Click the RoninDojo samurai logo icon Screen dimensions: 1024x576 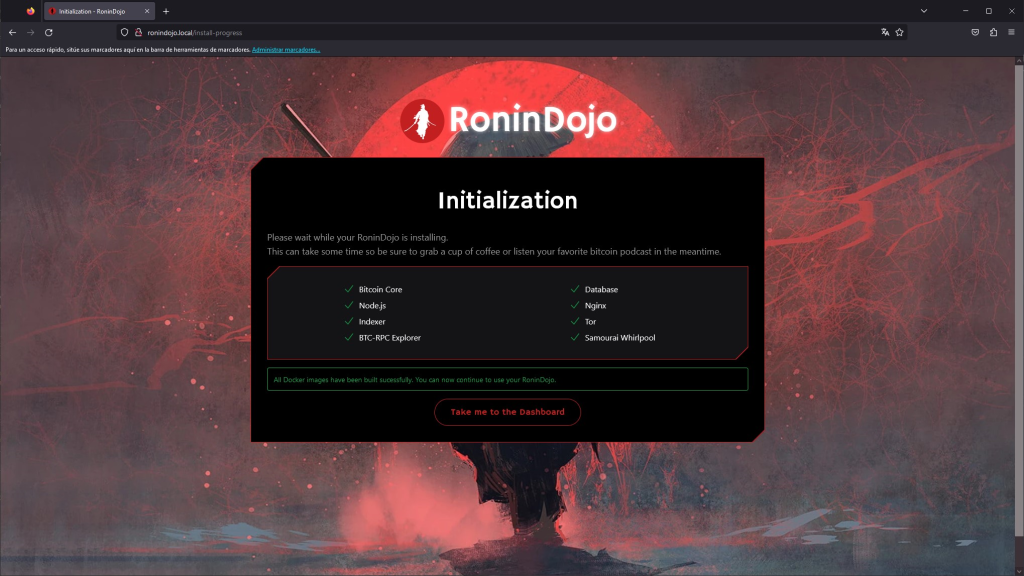pyautogui.click(x=422, y=121)
